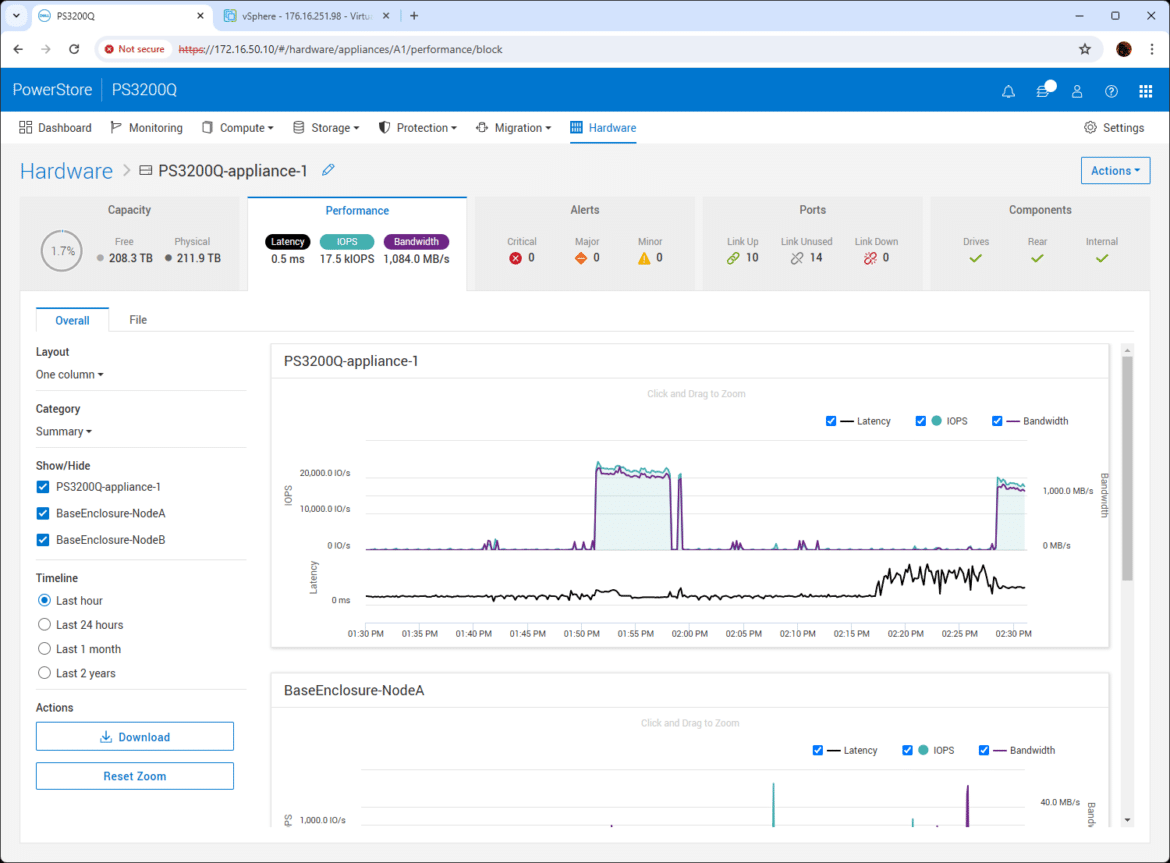Image resolution: width=1170 pixels, height=863 pixels.
Task: Click the Not secure site warning
Action: [134, 49]
